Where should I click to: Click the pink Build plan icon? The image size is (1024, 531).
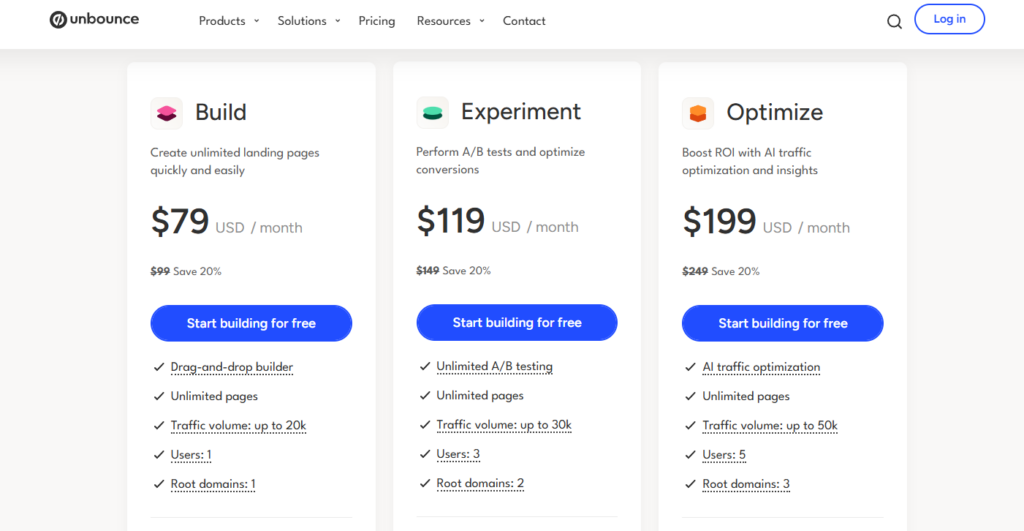tap(167, 113)
